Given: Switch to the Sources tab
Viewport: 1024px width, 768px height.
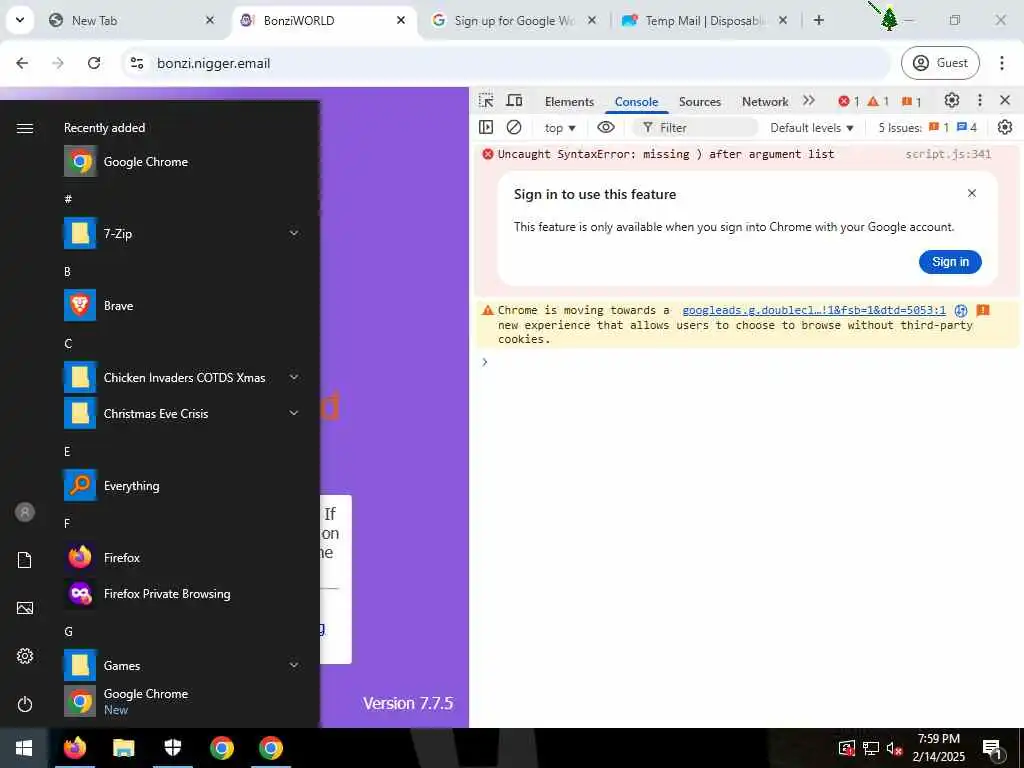Looking at the screenshot, I should point(699,102).
